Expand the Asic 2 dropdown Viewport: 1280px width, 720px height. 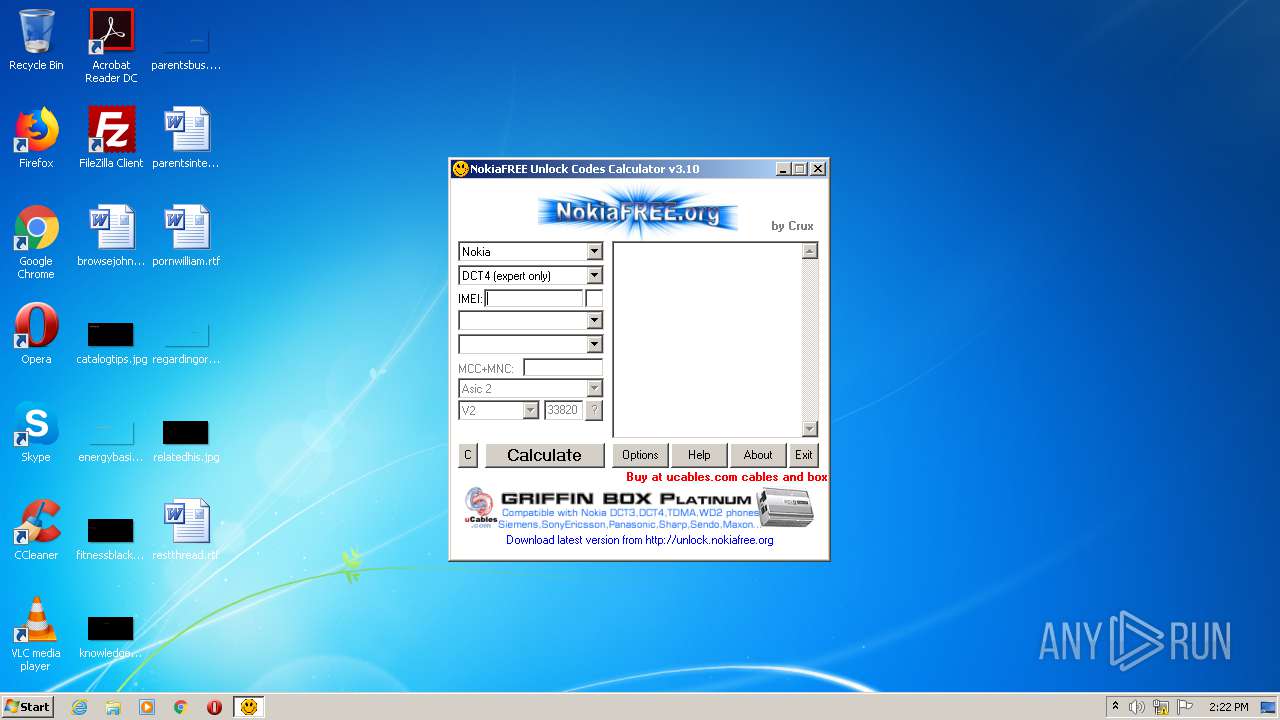coord(594,388)
